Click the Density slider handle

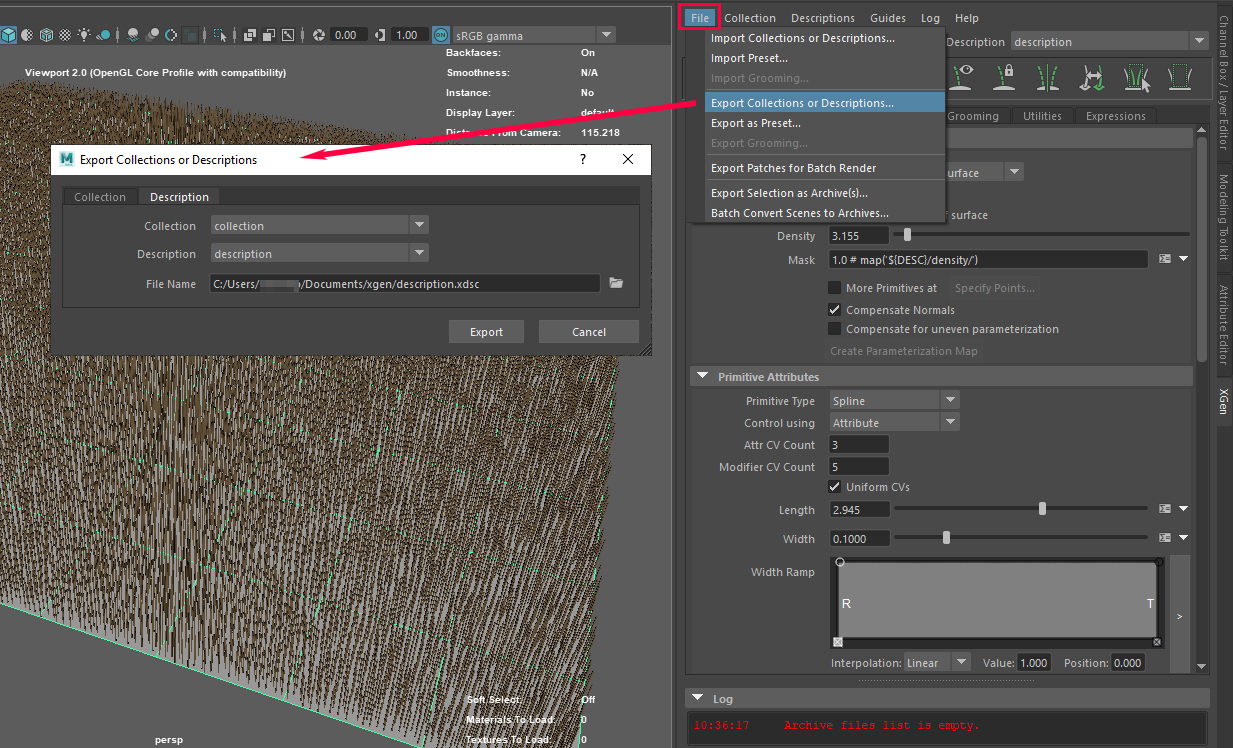pos(907,236)
